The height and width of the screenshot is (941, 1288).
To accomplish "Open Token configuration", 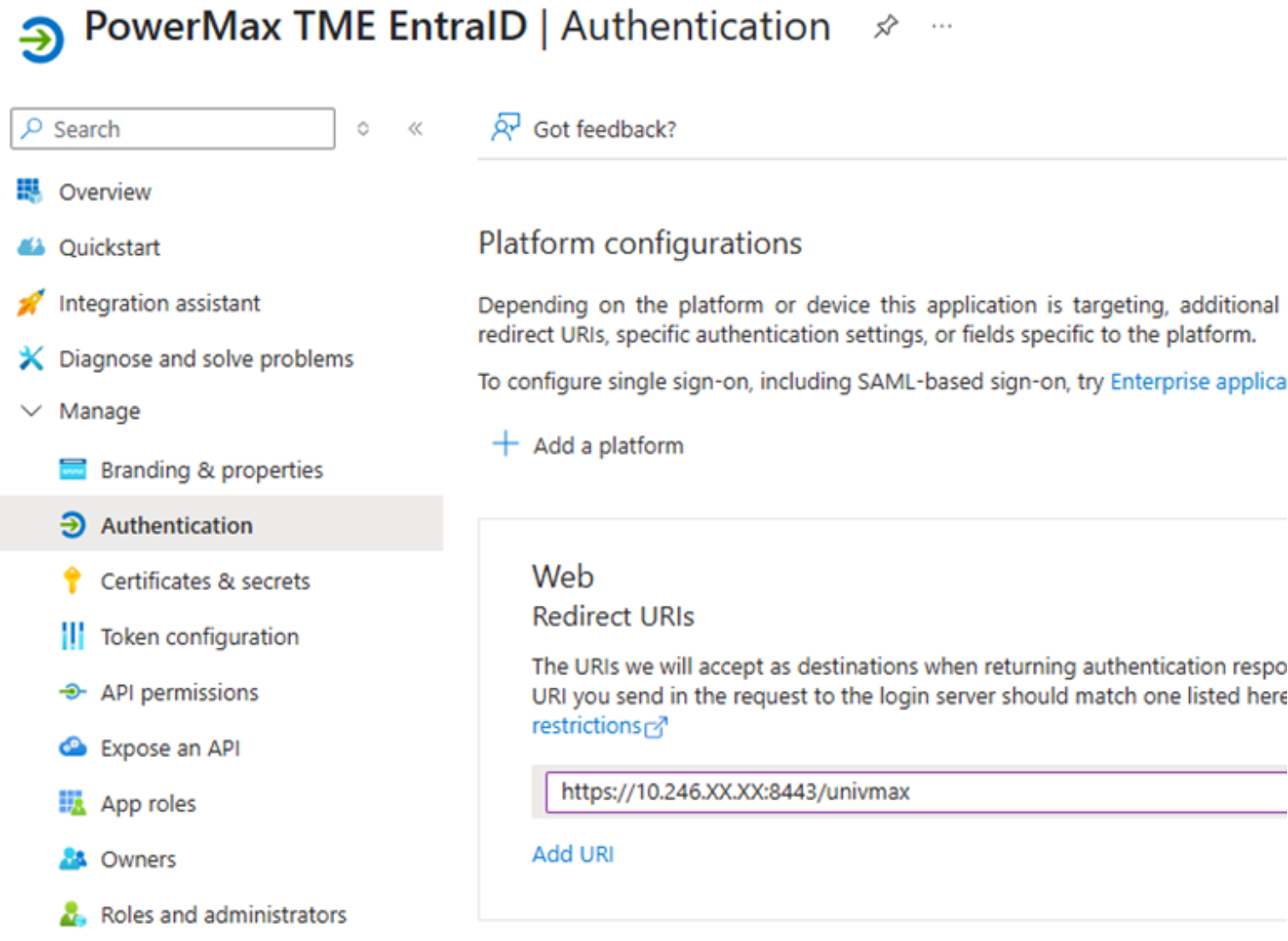I will pos(200,637).
